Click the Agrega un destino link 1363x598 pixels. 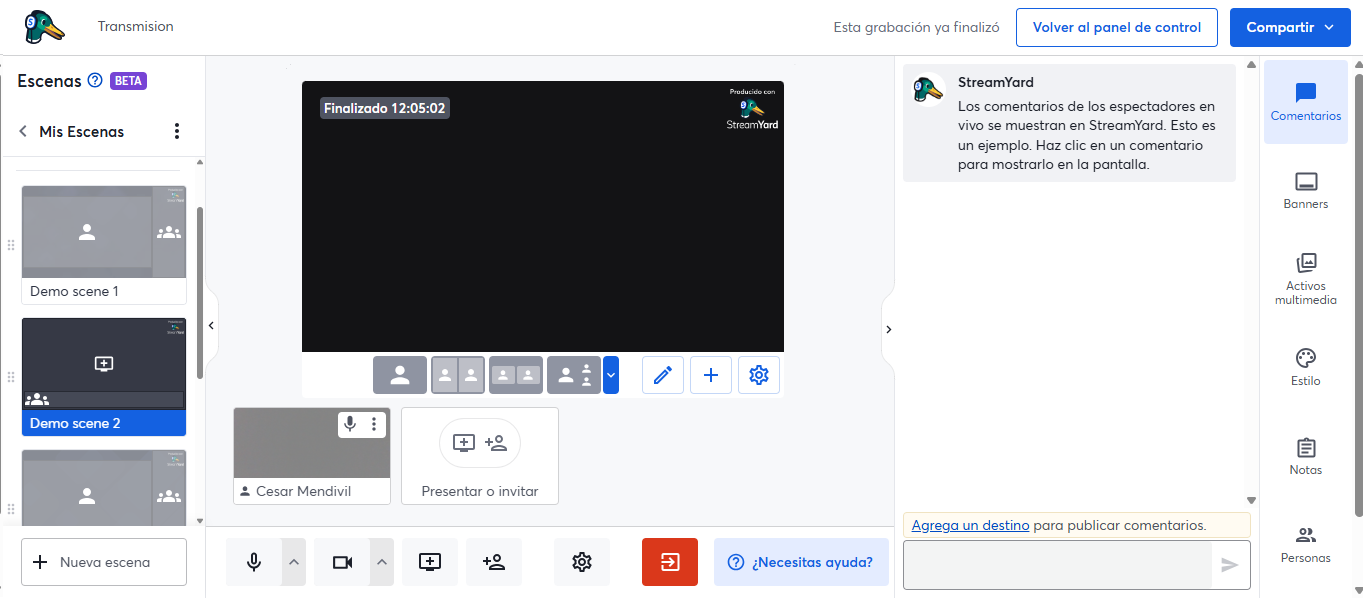(970, 525)
